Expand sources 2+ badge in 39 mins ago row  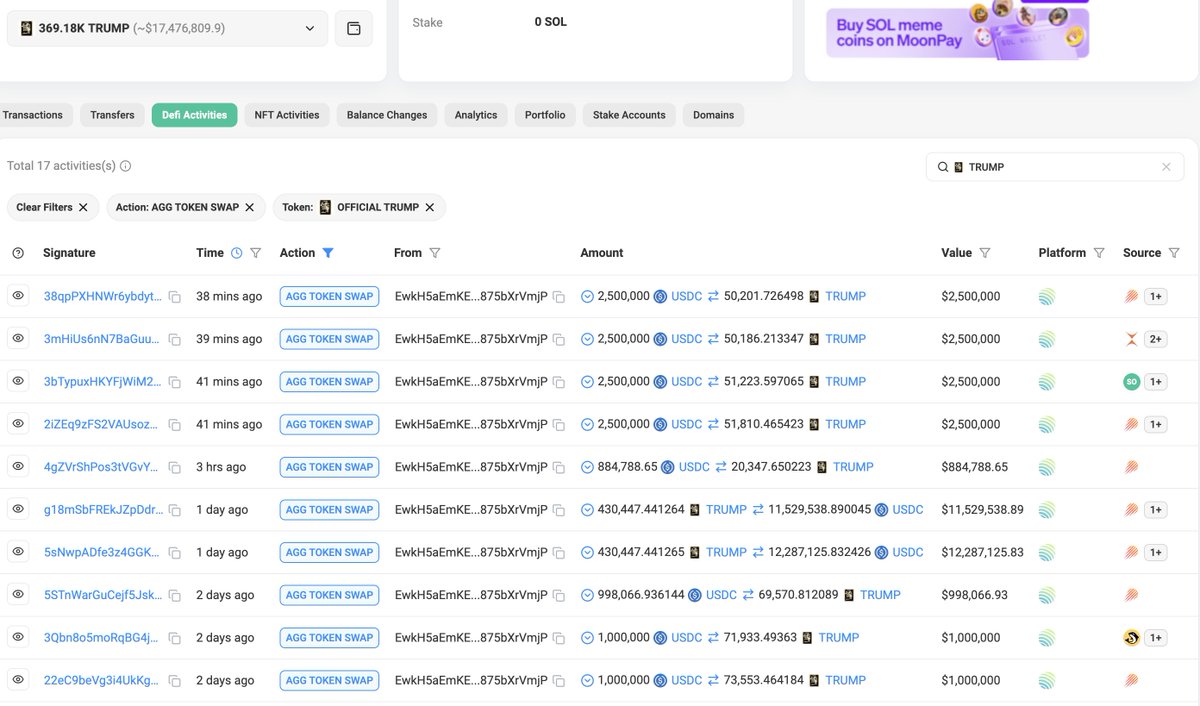click(1156, 339)
